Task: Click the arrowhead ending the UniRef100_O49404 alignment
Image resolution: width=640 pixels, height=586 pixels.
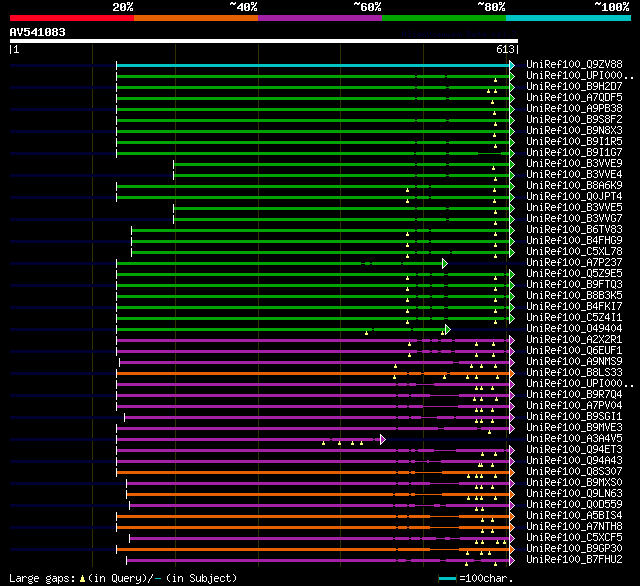Action: (448, 329)
